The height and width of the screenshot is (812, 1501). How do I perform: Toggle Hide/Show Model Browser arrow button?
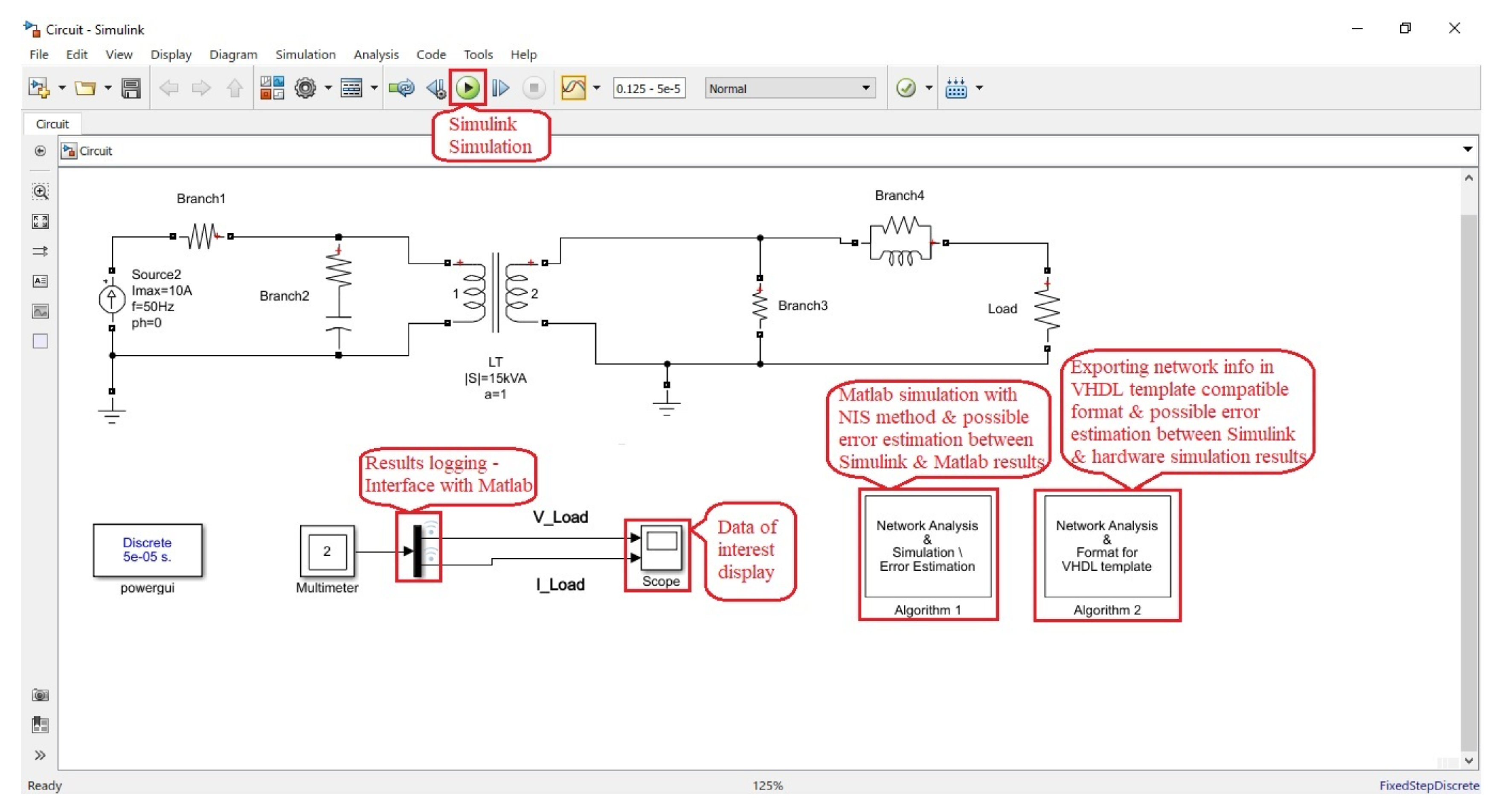tap(40, 151)
